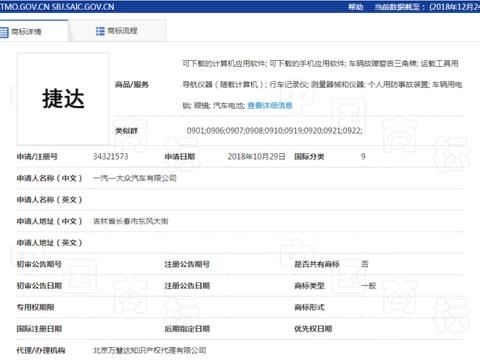480x360 pixels.
Task: Click the 申请人名称（英文） label
Action: coord(49,200)
